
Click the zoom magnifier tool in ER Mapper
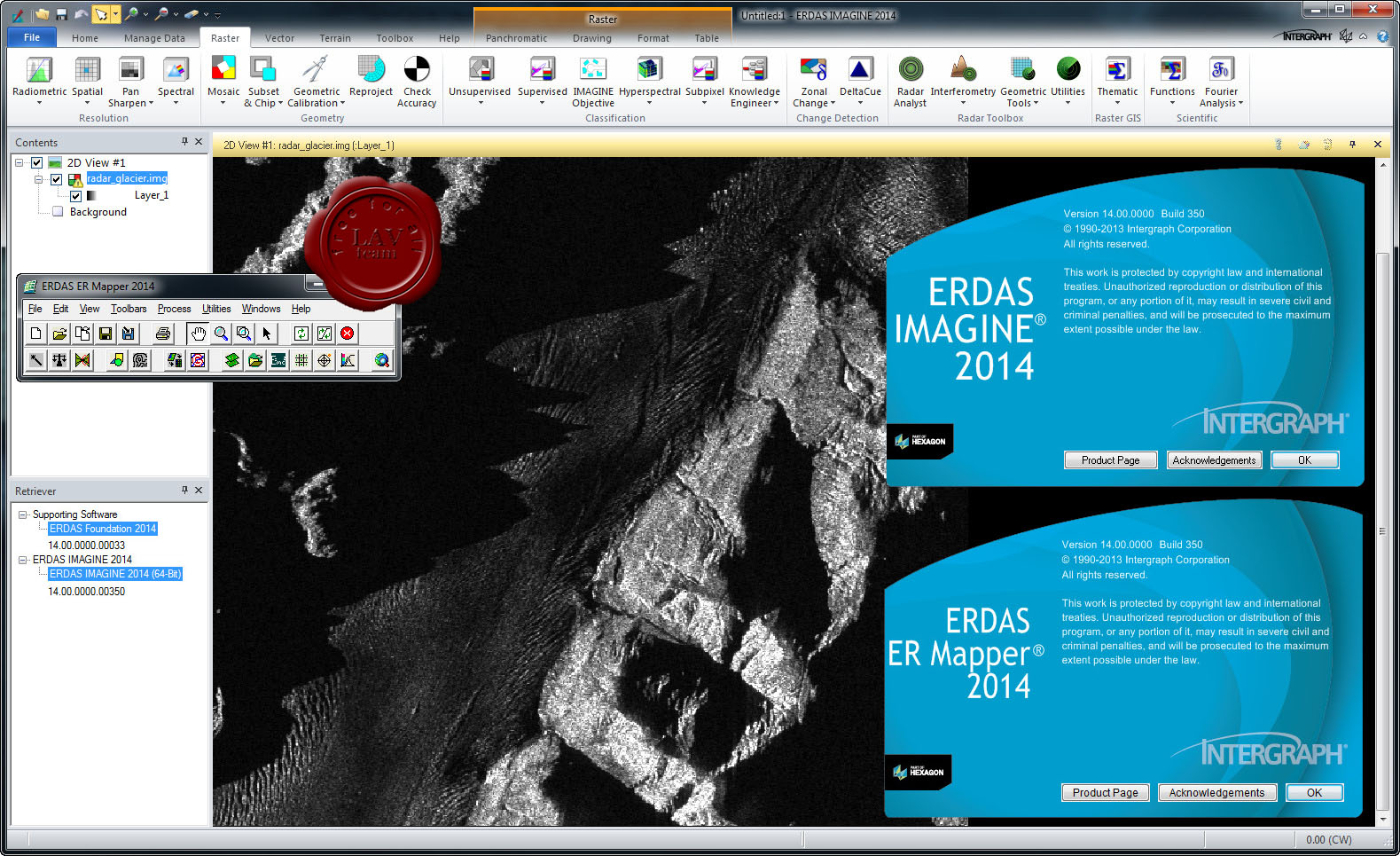221,334
